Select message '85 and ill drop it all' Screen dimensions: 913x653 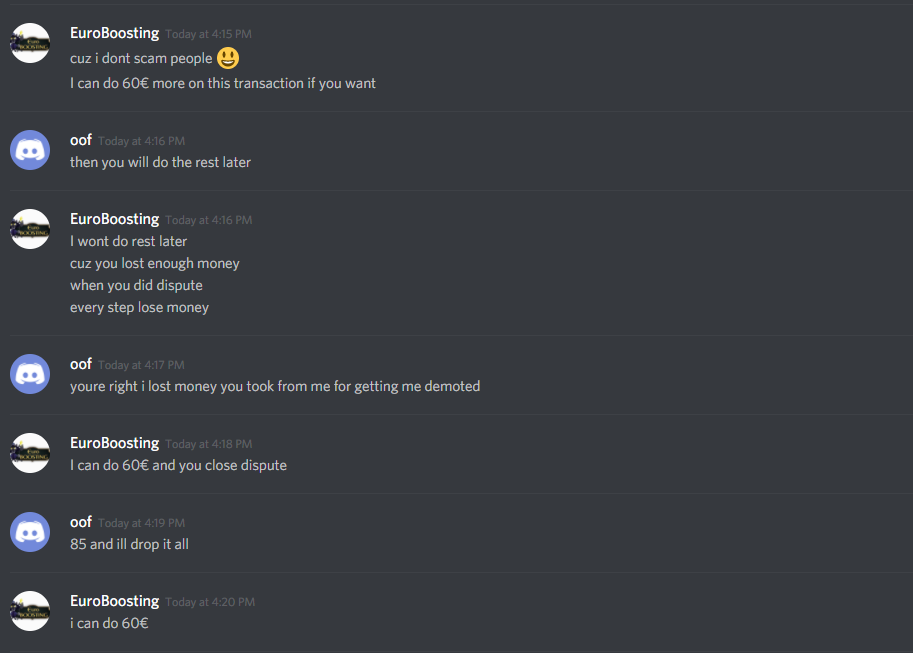coord(129,545)
